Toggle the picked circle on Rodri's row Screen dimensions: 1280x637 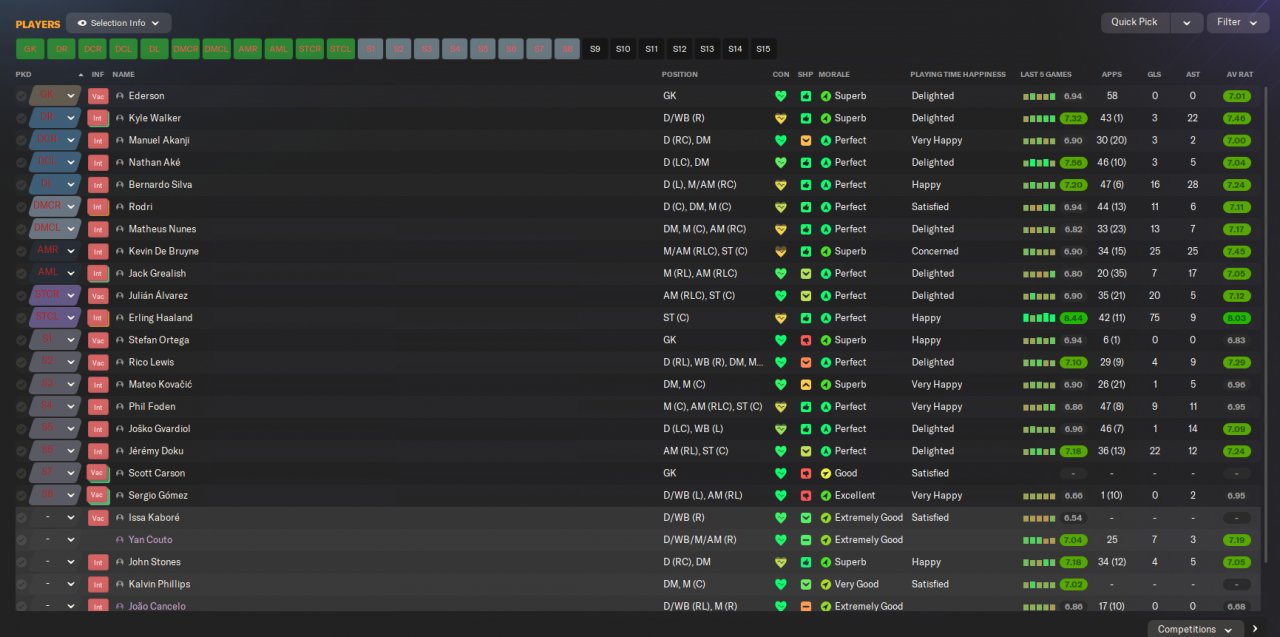point(21,207)
